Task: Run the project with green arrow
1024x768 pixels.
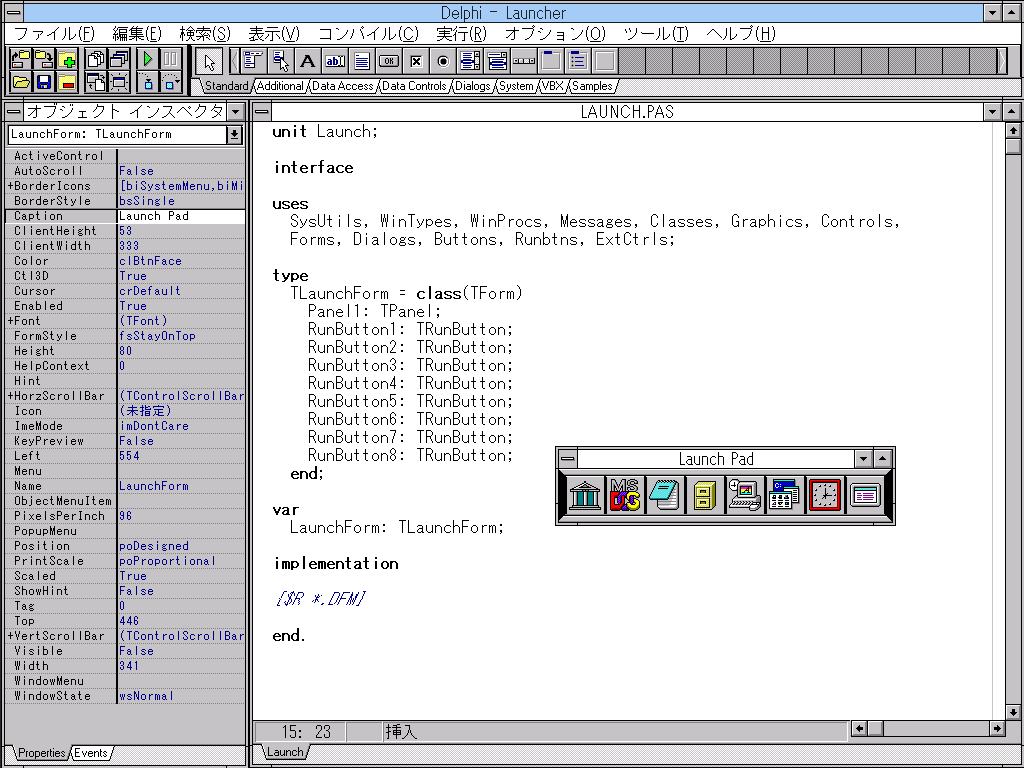Action: [x=148, y=59]
